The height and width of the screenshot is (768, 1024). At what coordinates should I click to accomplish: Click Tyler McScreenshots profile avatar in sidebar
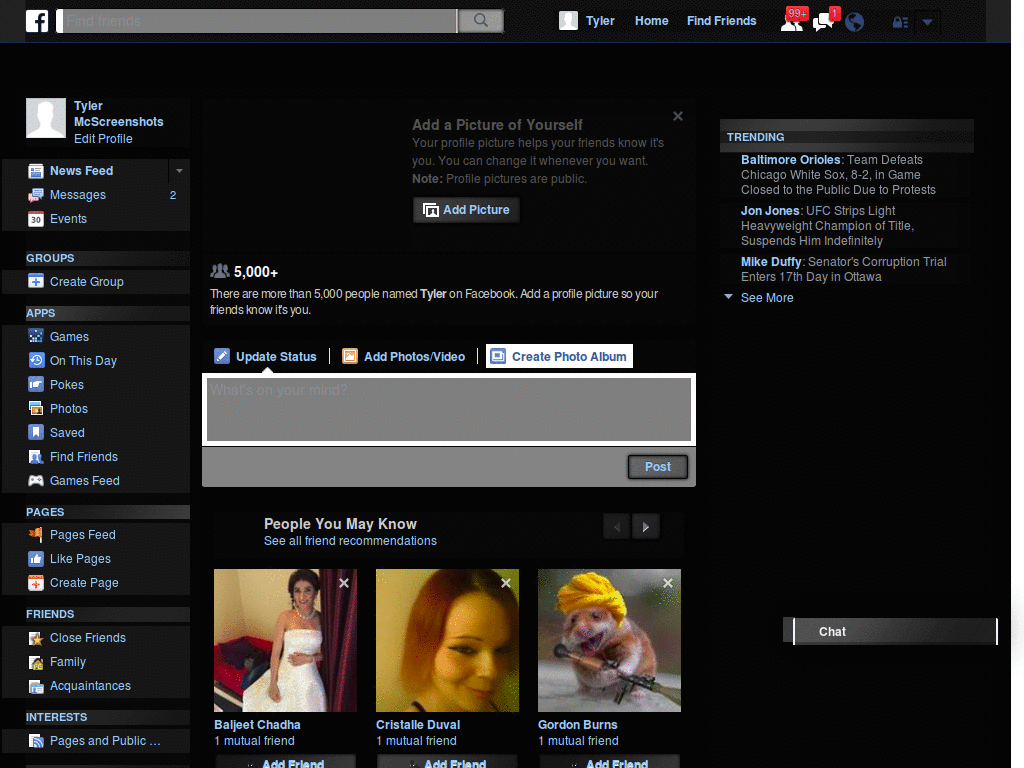tap(46, 118)
